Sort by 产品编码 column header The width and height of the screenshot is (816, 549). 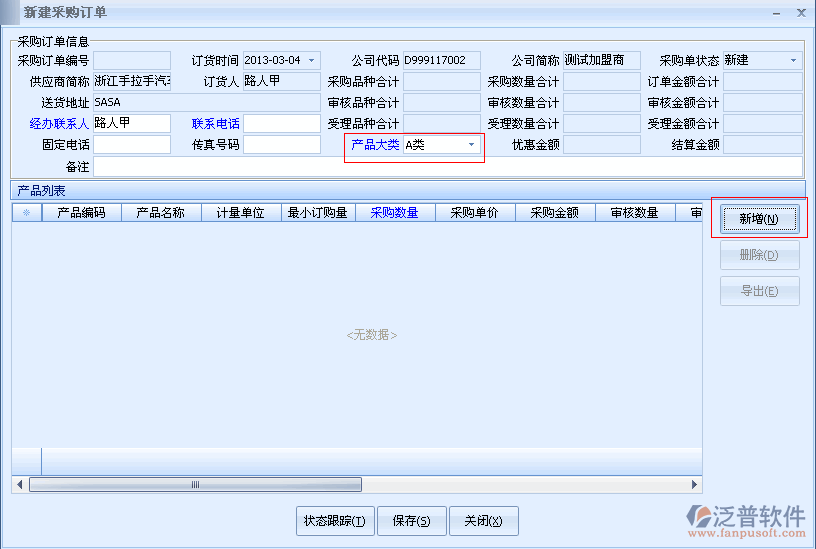81,213
